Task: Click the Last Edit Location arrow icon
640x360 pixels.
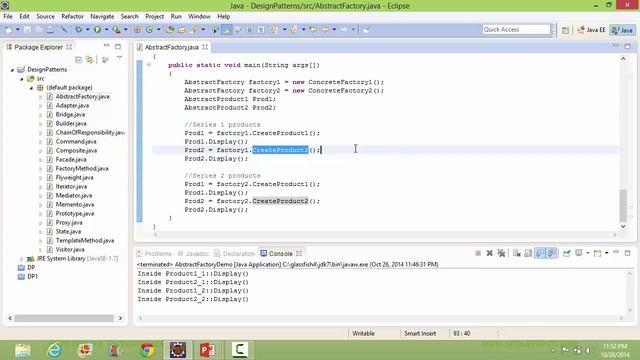Action: point(313,30)
